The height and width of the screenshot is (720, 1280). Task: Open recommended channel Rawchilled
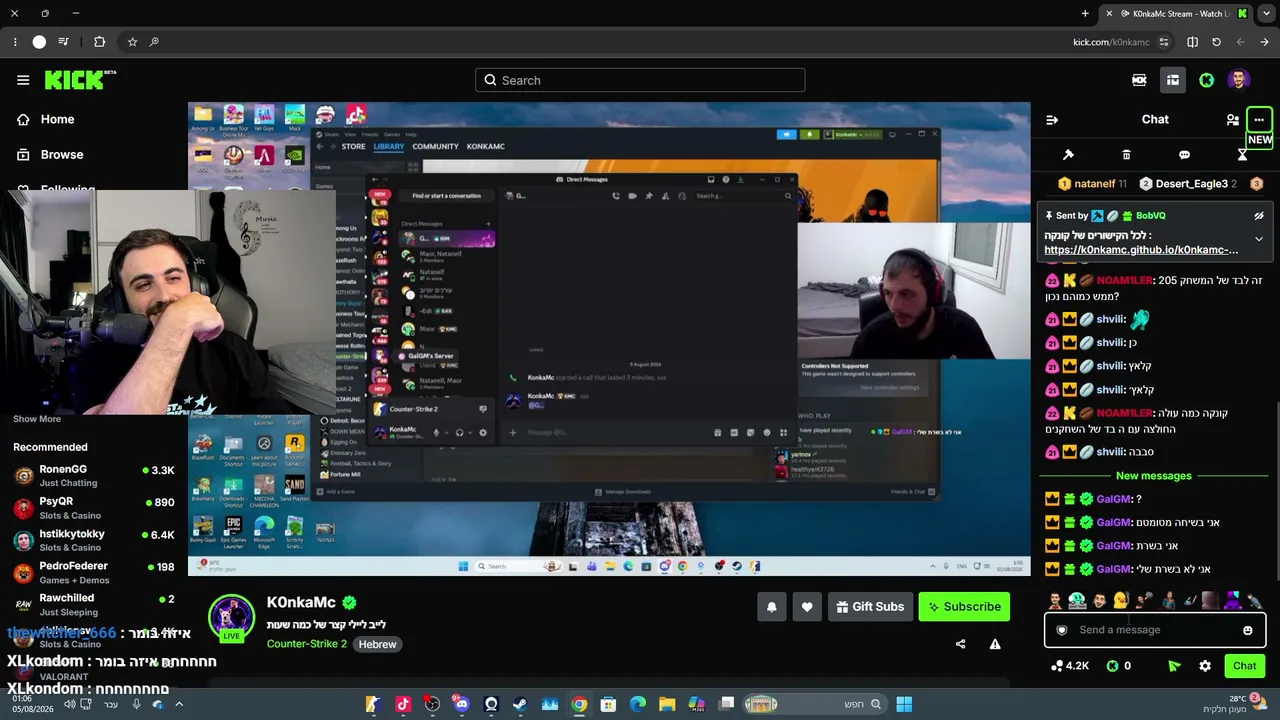pos(94,604)
